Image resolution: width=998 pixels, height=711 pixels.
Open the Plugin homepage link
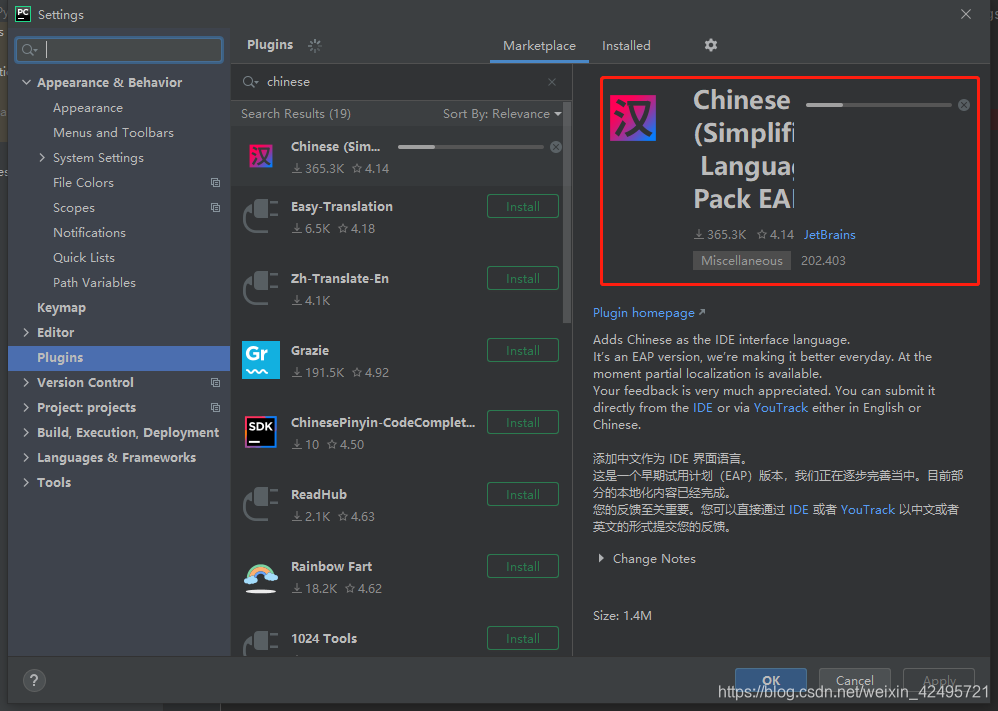click(x=649, y=313)
